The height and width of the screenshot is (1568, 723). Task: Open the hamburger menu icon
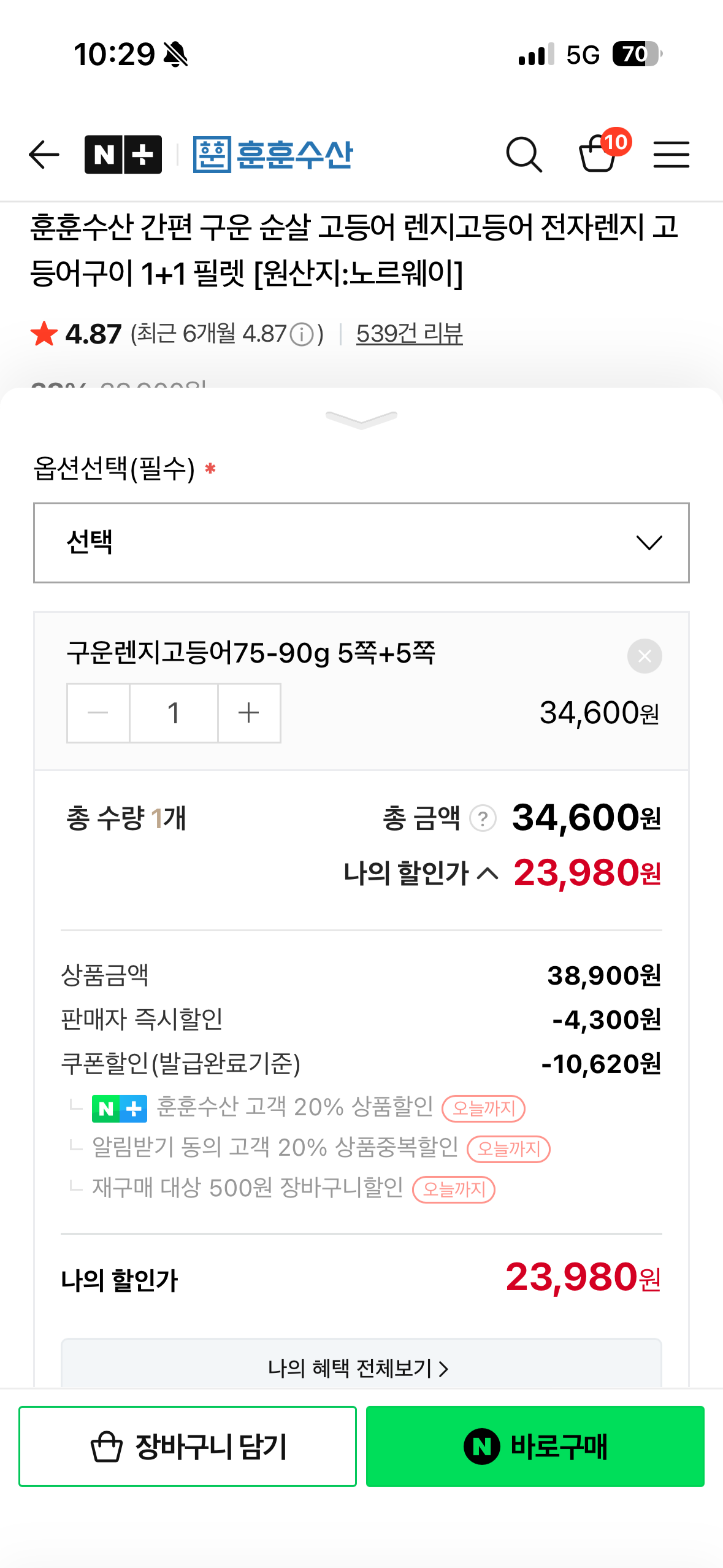671,154
